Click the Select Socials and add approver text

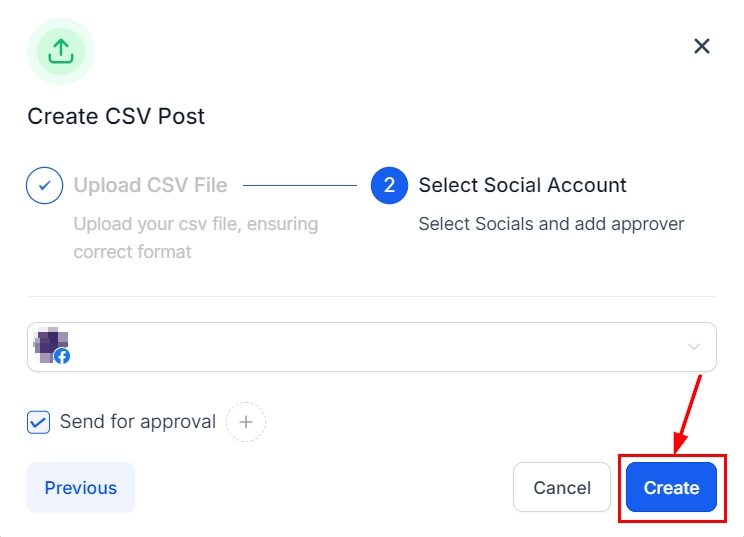point(551,223)
